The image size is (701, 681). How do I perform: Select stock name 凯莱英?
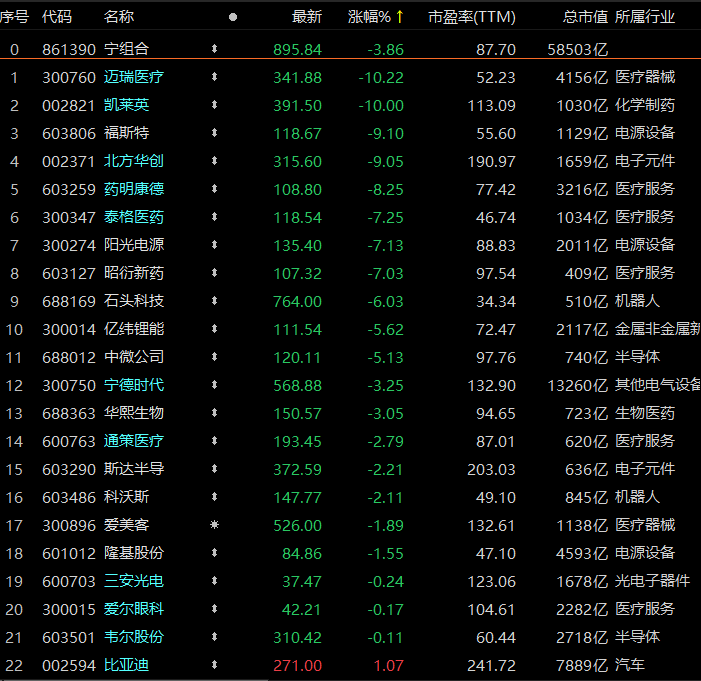point(127,105)
